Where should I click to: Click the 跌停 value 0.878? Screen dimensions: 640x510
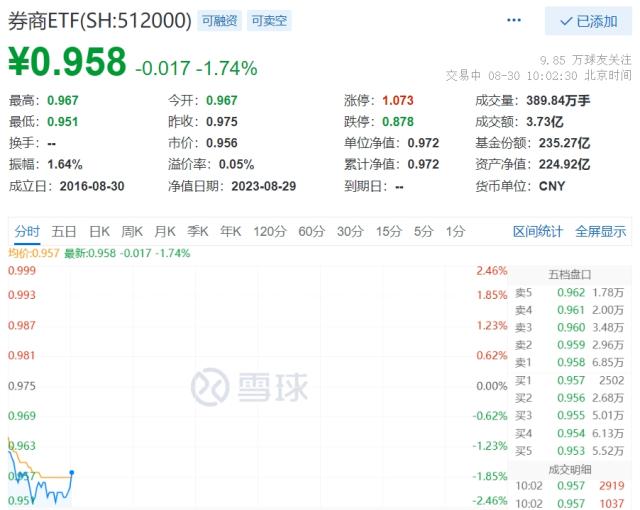click(x=398, y=122)
